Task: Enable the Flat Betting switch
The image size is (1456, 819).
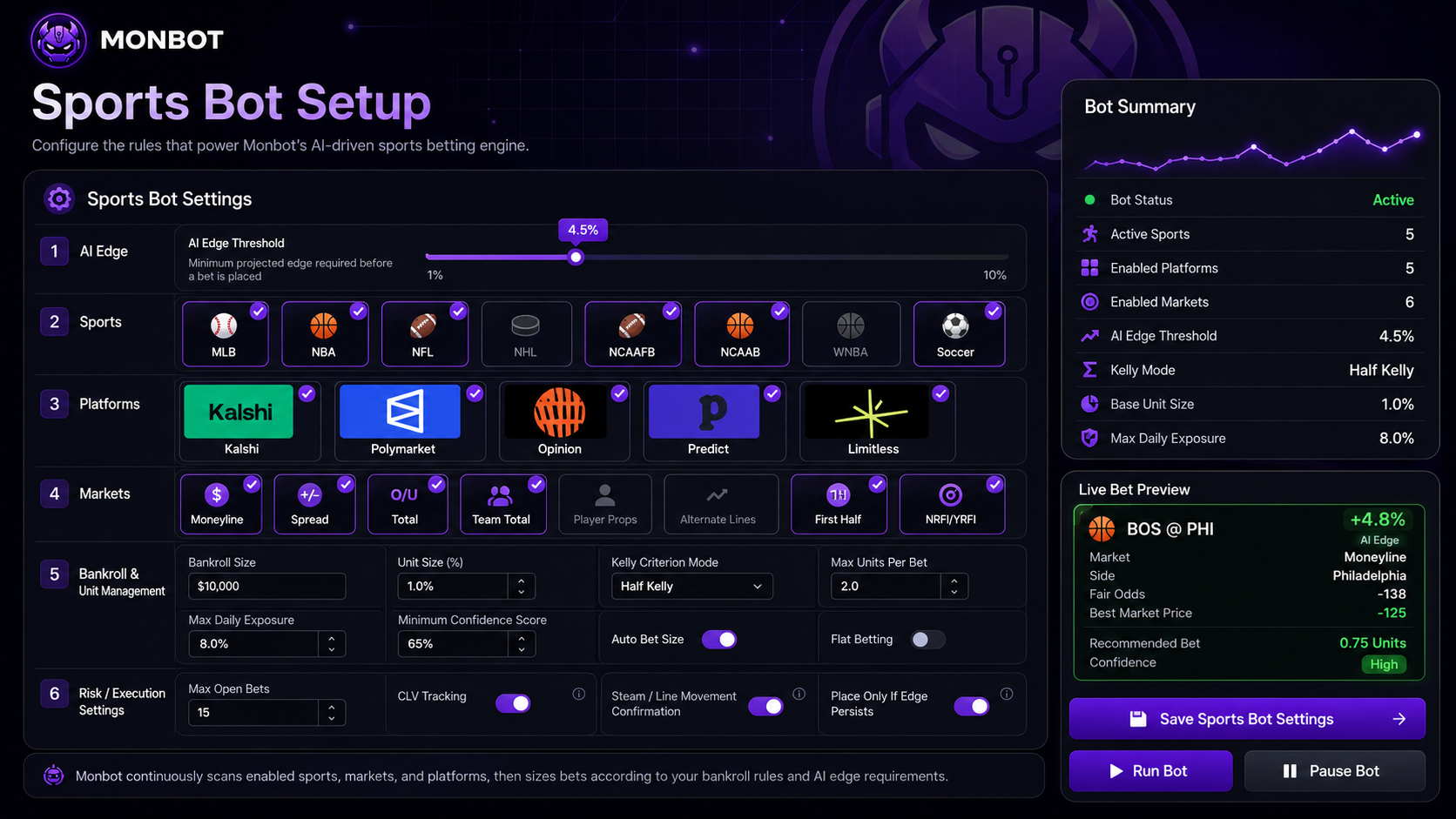Action: (x=927, y=640)
